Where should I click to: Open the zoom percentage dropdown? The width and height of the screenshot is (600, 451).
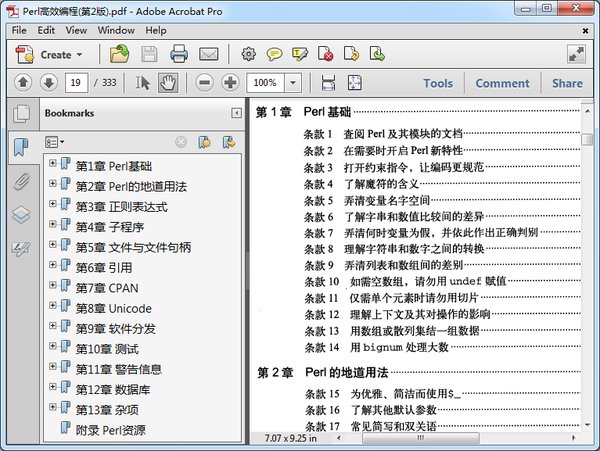coord(293,83)
